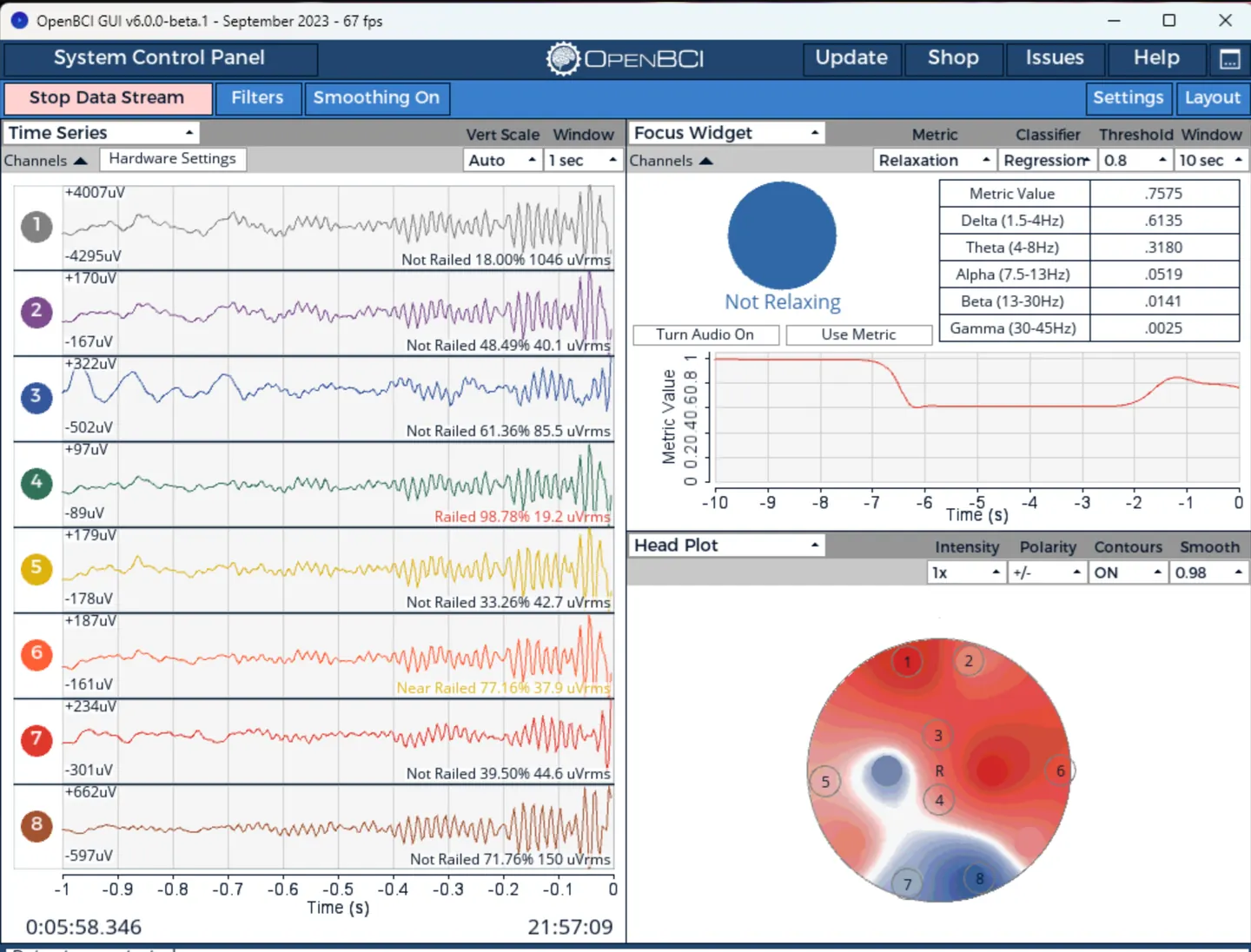The width and height of the screenshot is (1251, 952).
Task: Open the console window icon button
Action: [x=1229, y=59]
